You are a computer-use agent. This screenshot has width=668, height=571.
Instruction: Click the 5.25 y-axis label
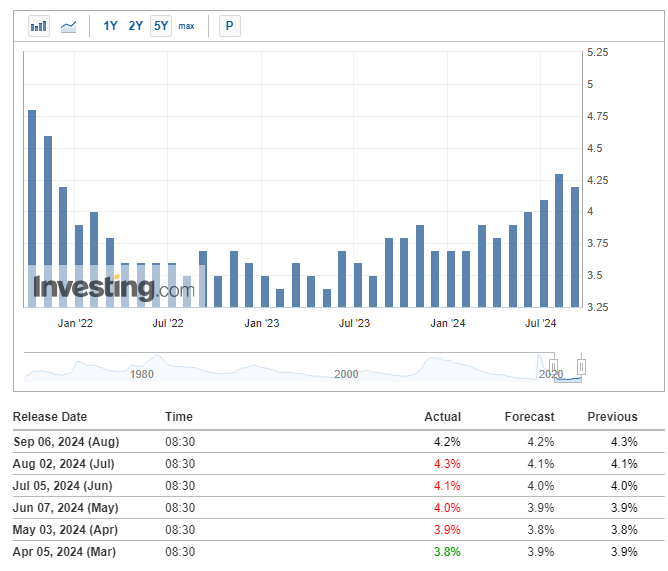(597, 52)
